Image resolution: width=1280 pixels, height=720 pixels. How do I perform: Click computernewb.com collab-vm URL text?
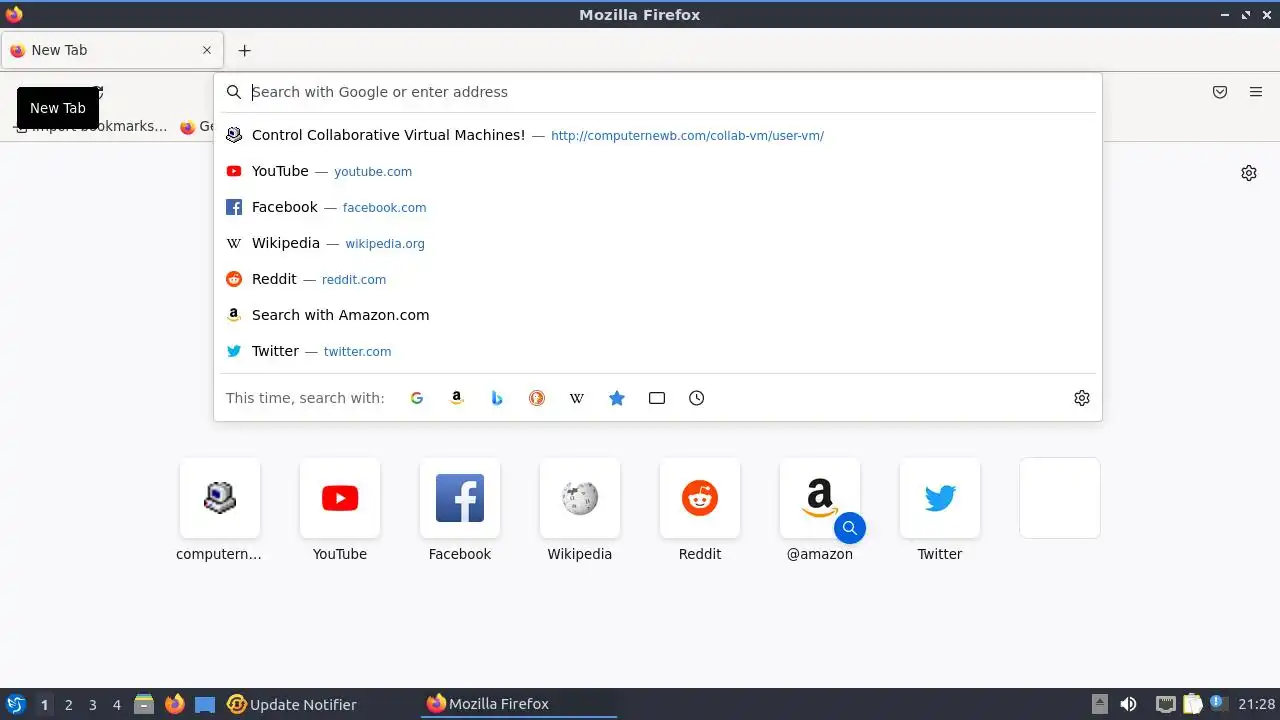click(687, 136)
